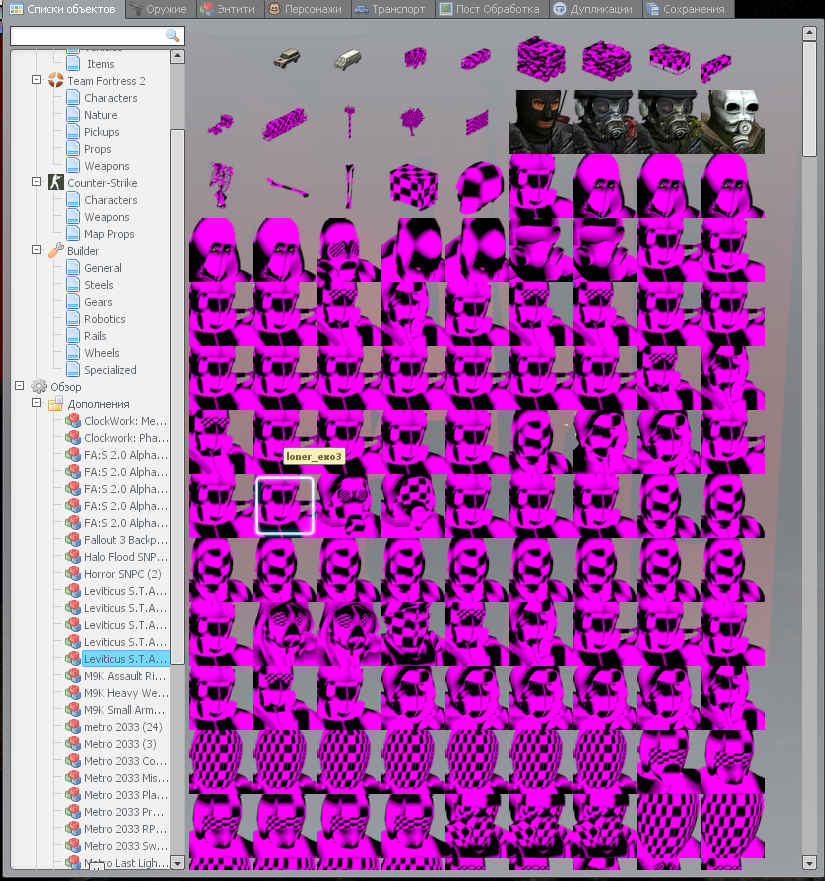Image resolution: width=825 pixels, height=881 pixels.
Task: Select Rails under Builder
Action: tap(95, 336)
